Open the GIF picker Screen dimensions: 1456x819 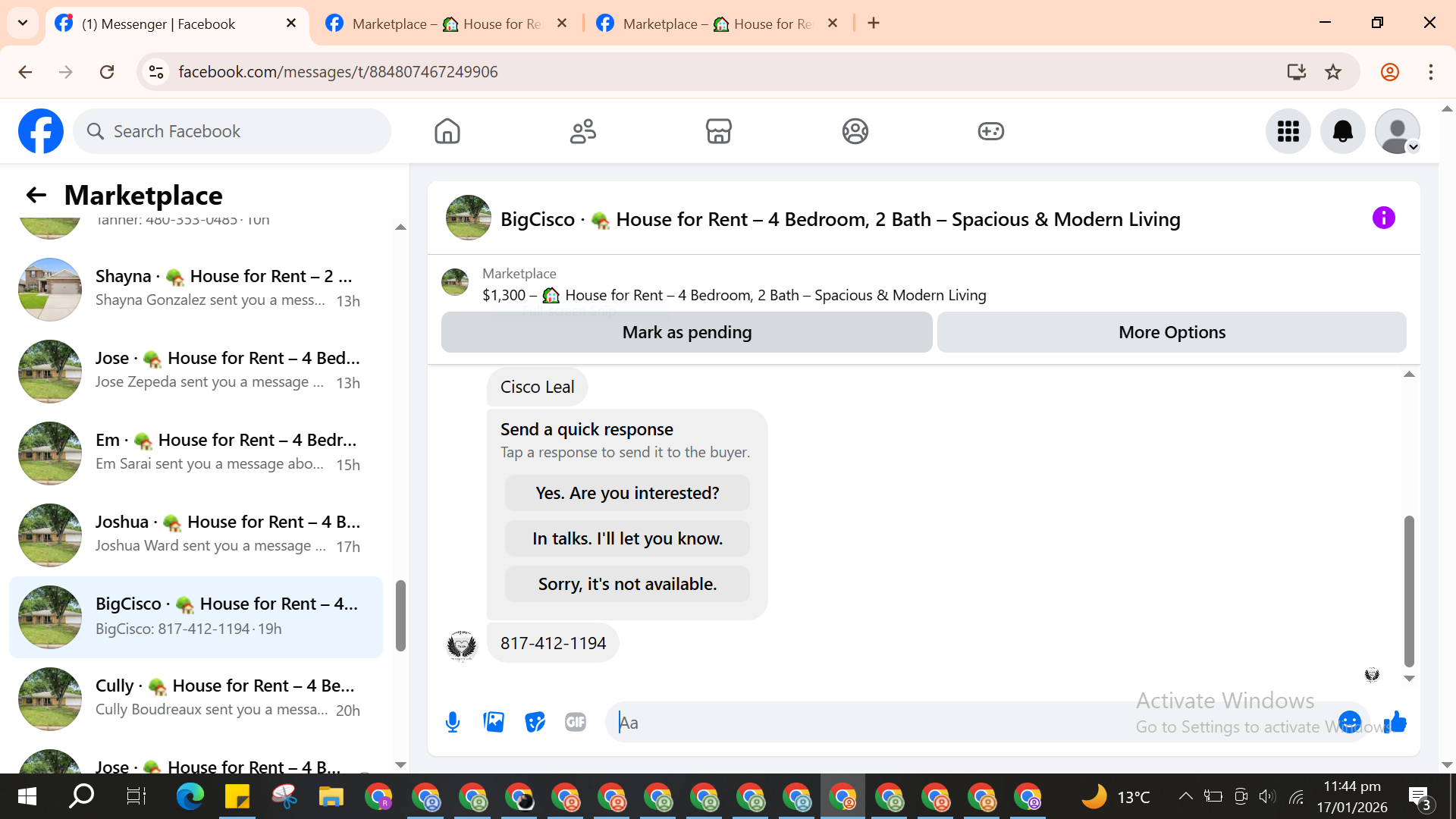[x=576, y=722]
